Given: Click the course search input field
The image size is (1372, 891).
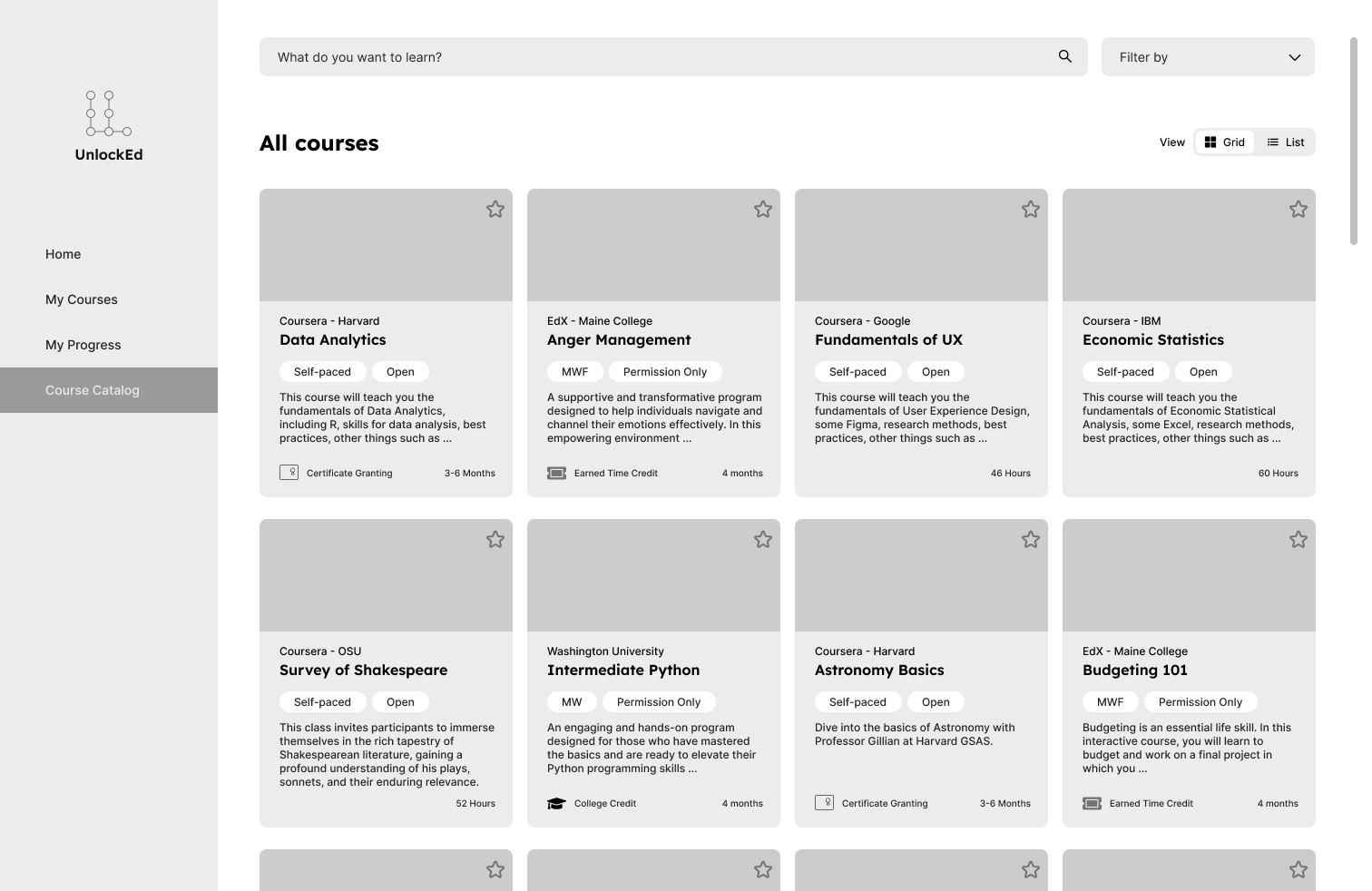Looking at the screenshot, I should click(x=673, y=57).
